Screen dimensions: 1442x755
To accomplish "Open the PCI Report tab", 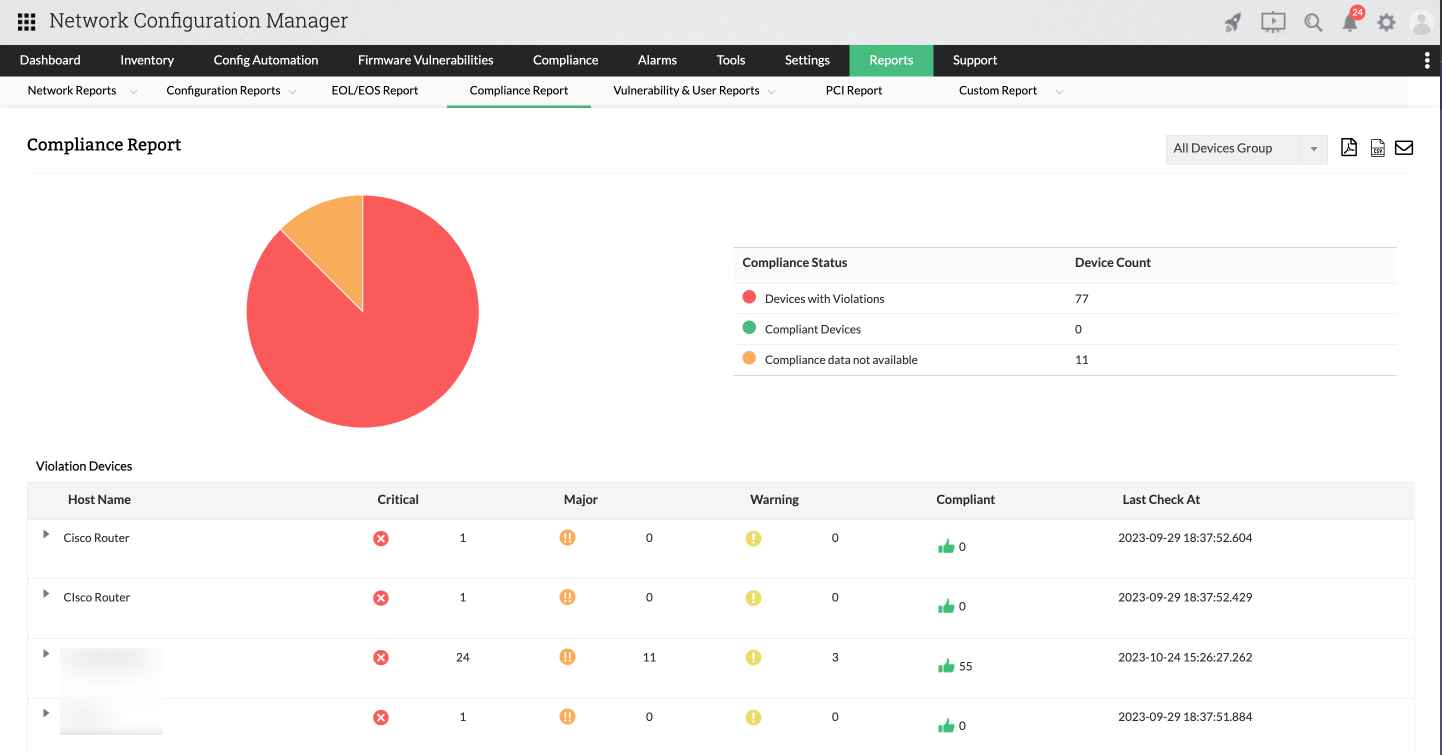I will coord(853,91).
